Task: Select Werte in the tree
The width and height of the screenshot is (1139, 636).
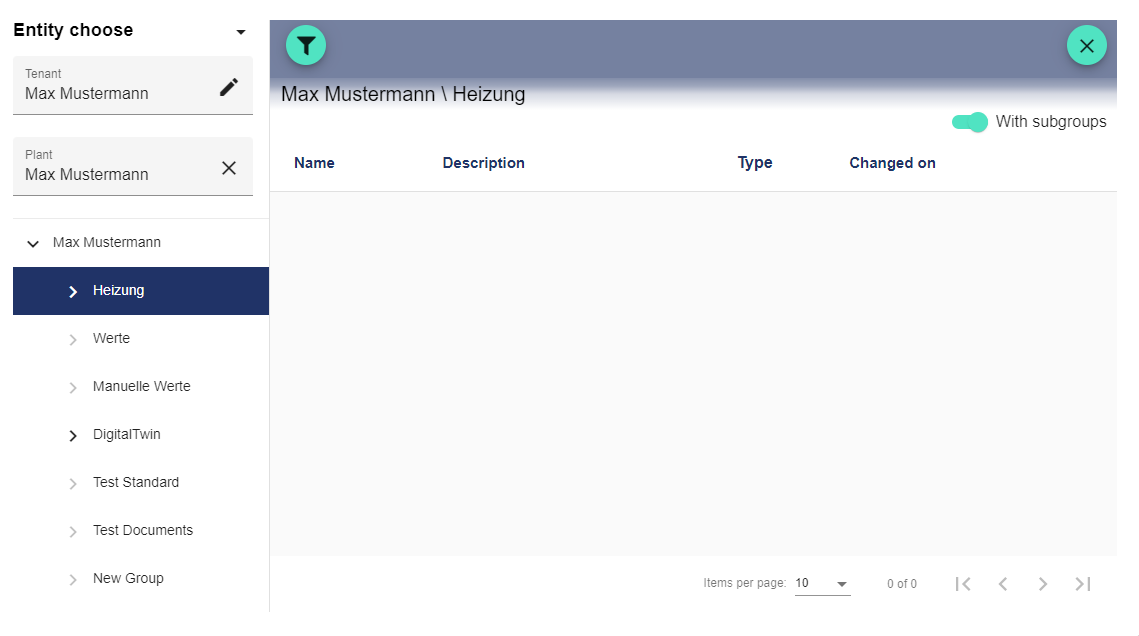Action: (111, 339)
